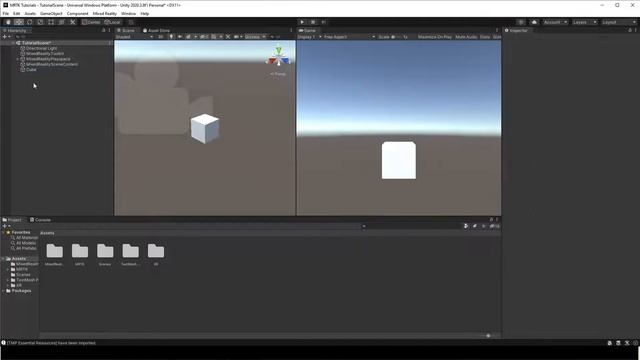The image size is (640, 360).
Task: Open the Help menu
Action: [x=144, y=13]
